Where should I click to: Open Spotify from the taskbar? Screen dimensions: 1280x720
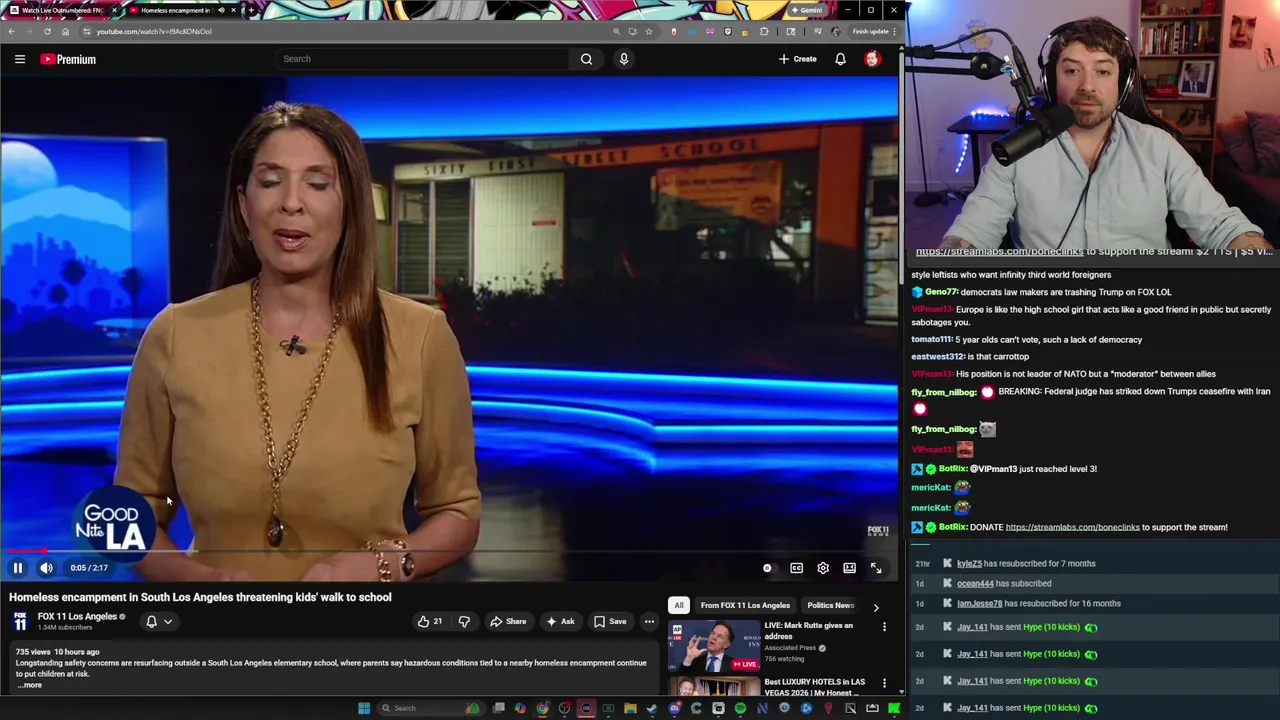740,708
